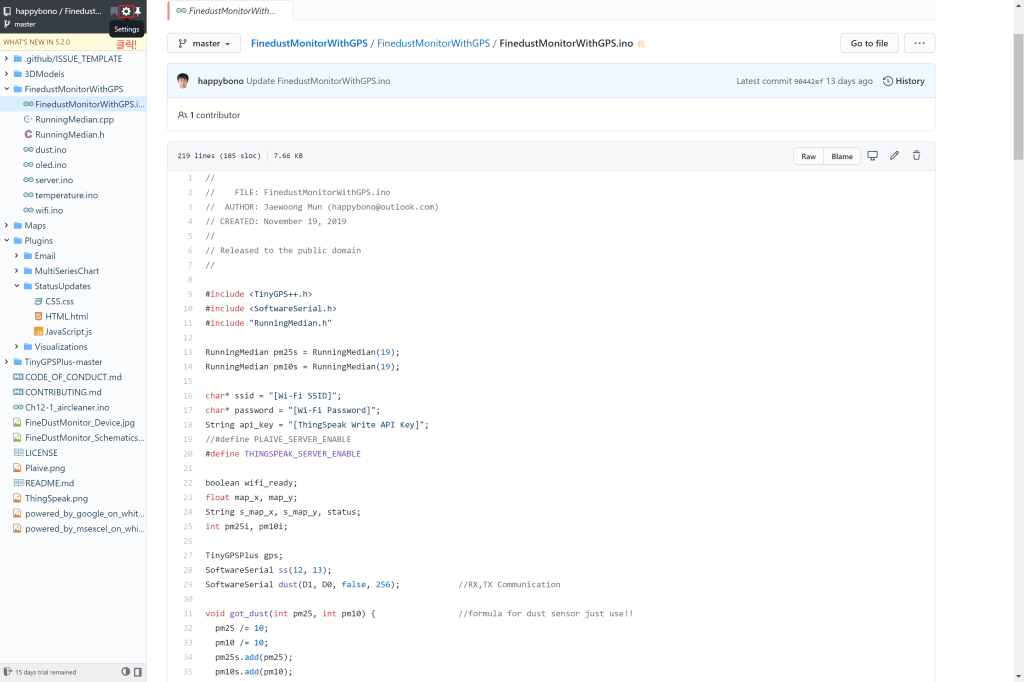Click the WHAT'S NEW IN 5.2.0 banner

point(36,42)
